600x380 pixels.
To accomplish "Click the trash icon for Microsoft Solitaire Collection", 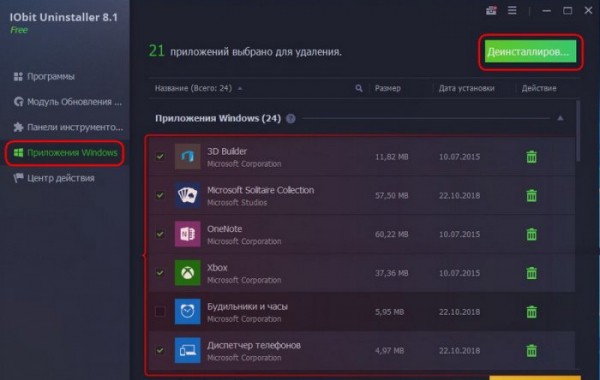I will [532, 196].
